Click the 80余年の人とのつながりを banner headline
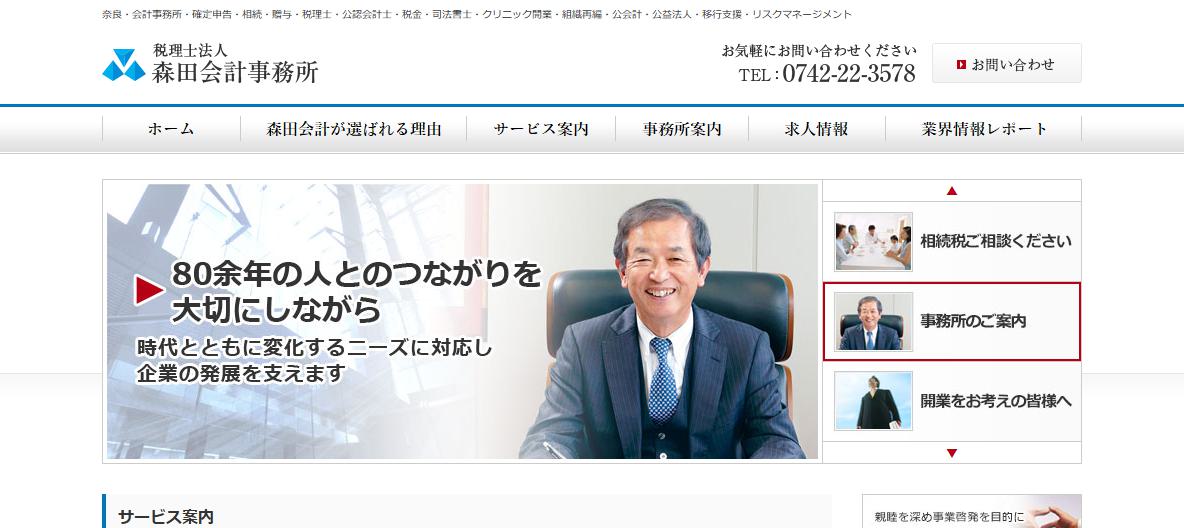The height and width of the screenshot is (528, 1184). click(x=356, y=274)
